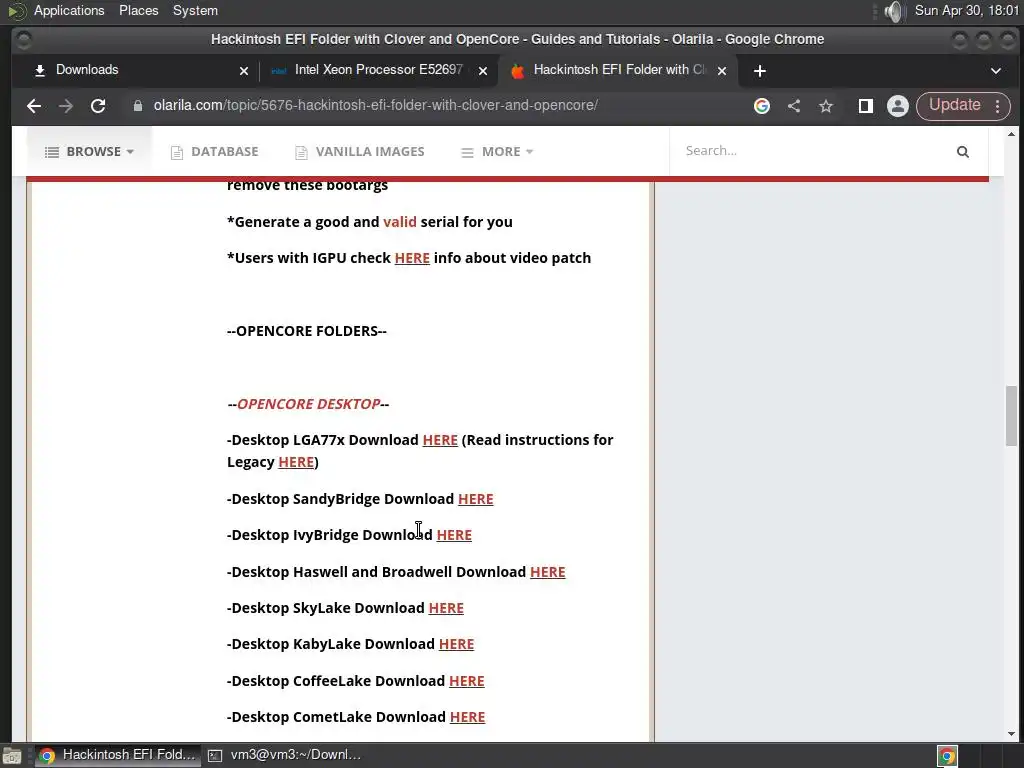Go back to the previous page
Image resolution: width=1024 pixels, height=768 pixels.
click(x=33, y=106)
